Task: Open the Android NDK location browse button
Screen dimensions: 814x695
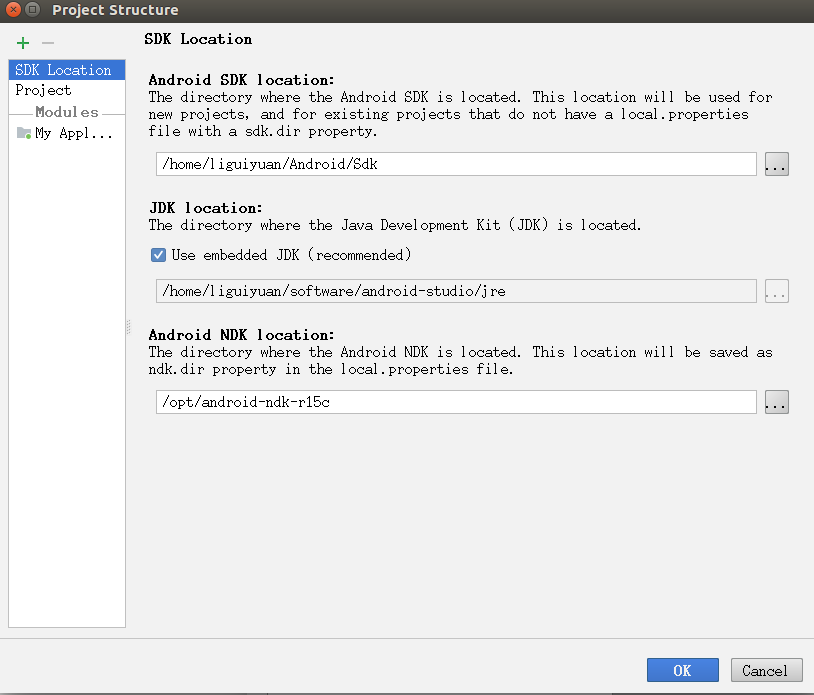Action: pyautogui.click(x=776, y=402)
